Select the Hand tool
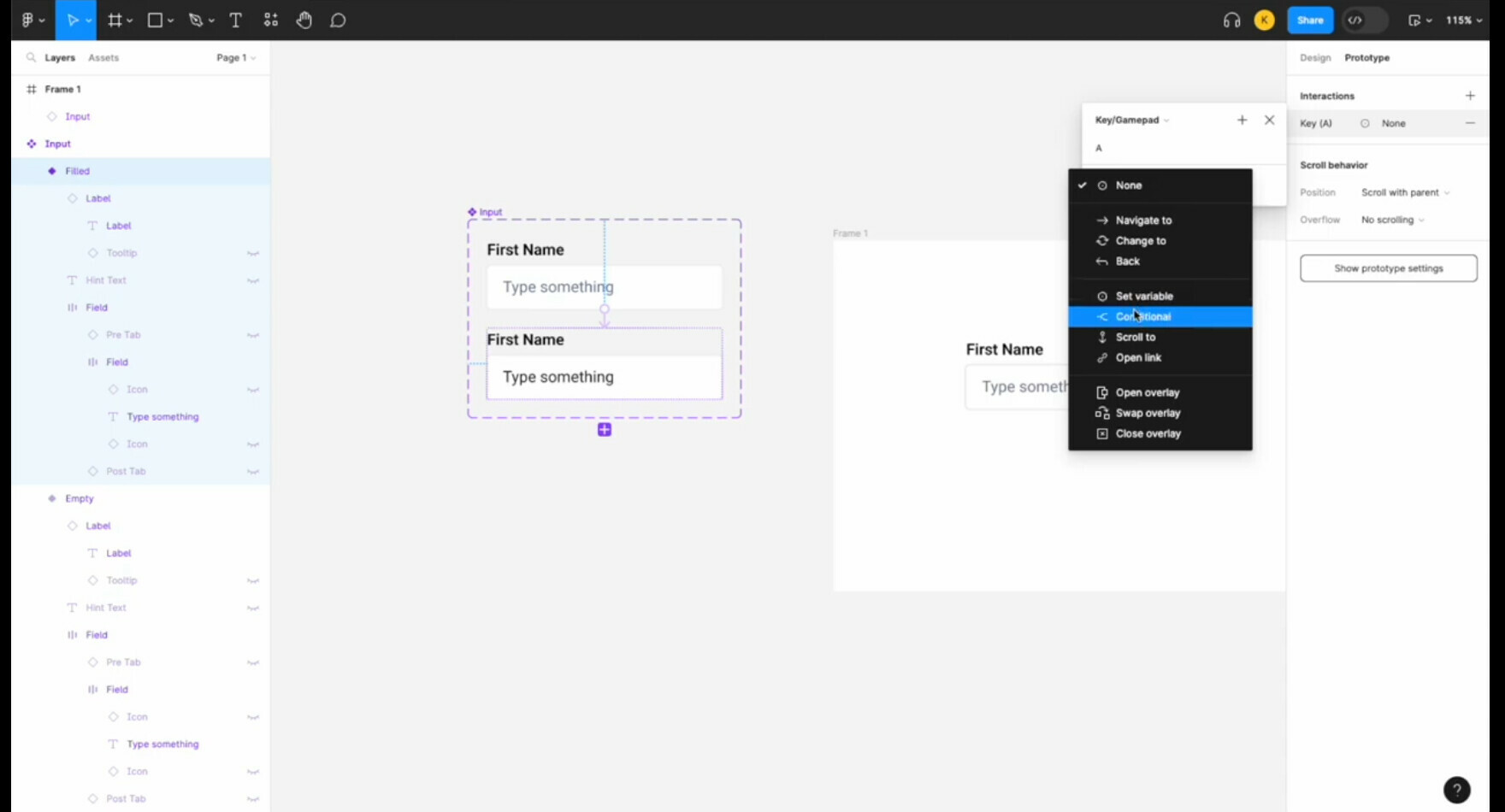 click(x=304, y=20)
